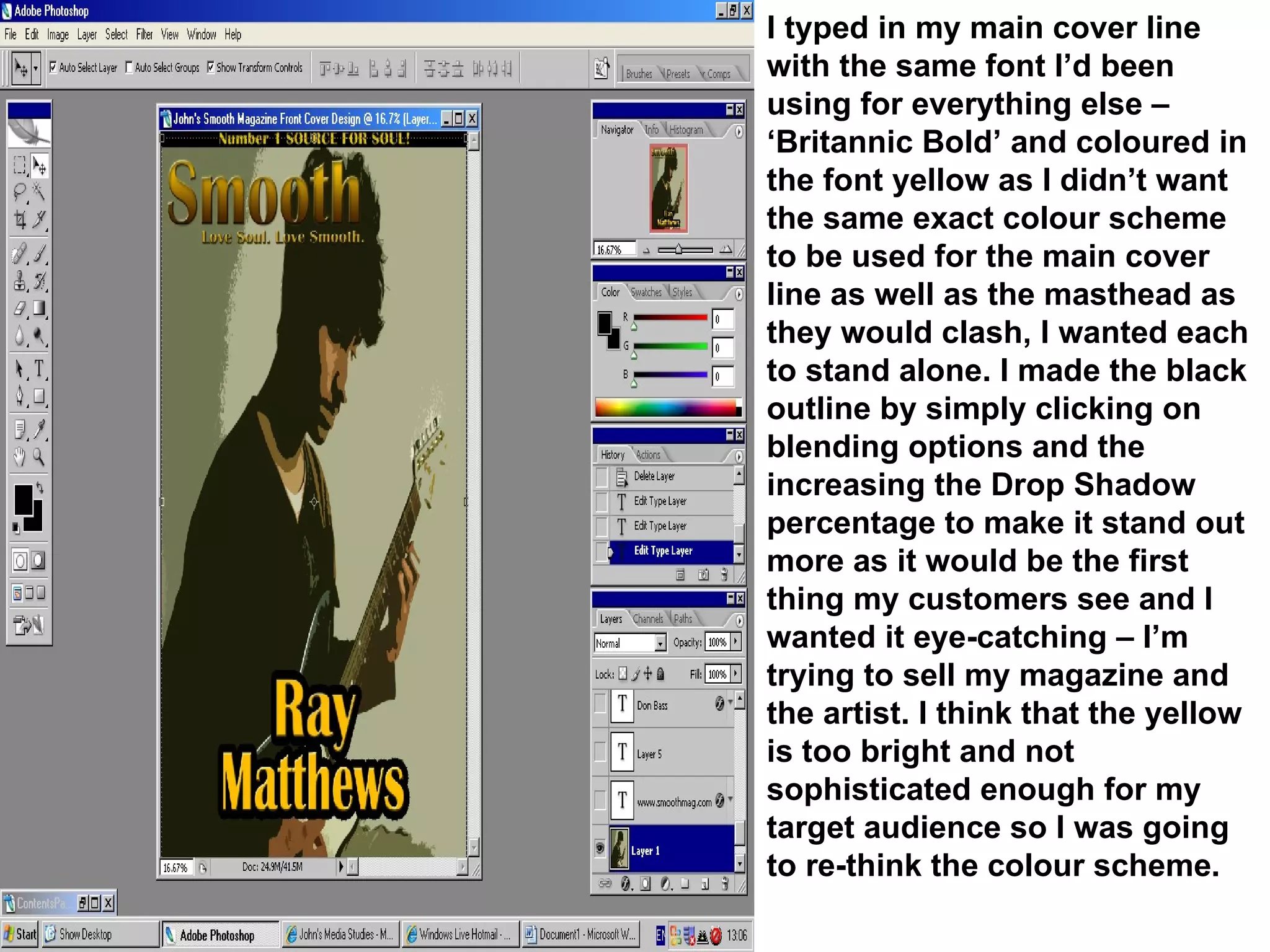Select the Rectangular Marquee tool
This screenshot has width=1270, height=952.
pos(20,166)
